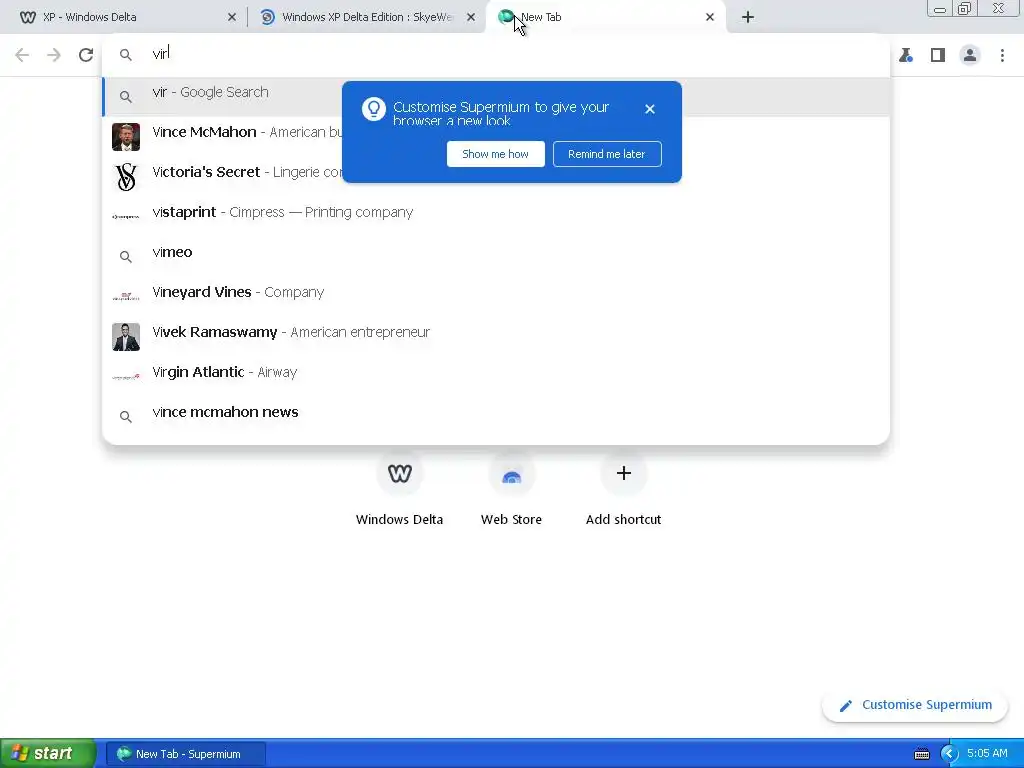
Task: Choose the Virgin Atlantic suggestion
Action: tap(496, 372)
